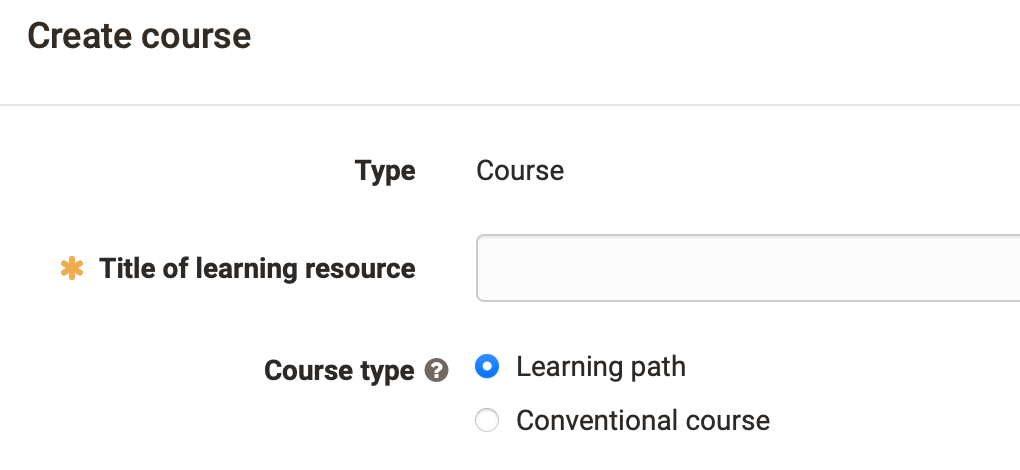This screenshot has width=1020, height=470.
Task: Show help with the question mark icon
Action: click(x=436, y=371)
